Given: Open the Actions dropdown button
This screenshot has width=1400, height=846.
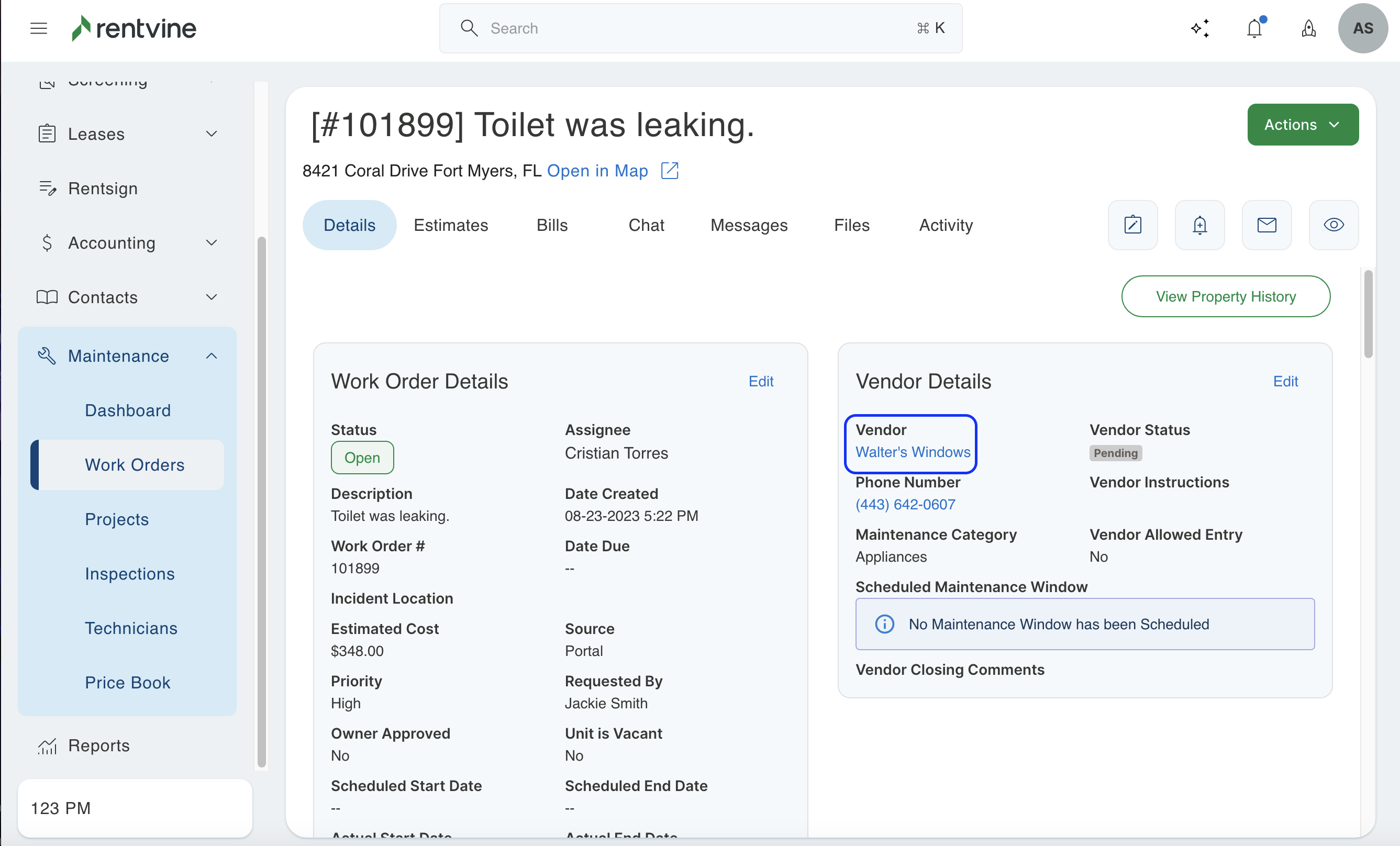Looking at the screenshot, I should tap(1302, 125).
